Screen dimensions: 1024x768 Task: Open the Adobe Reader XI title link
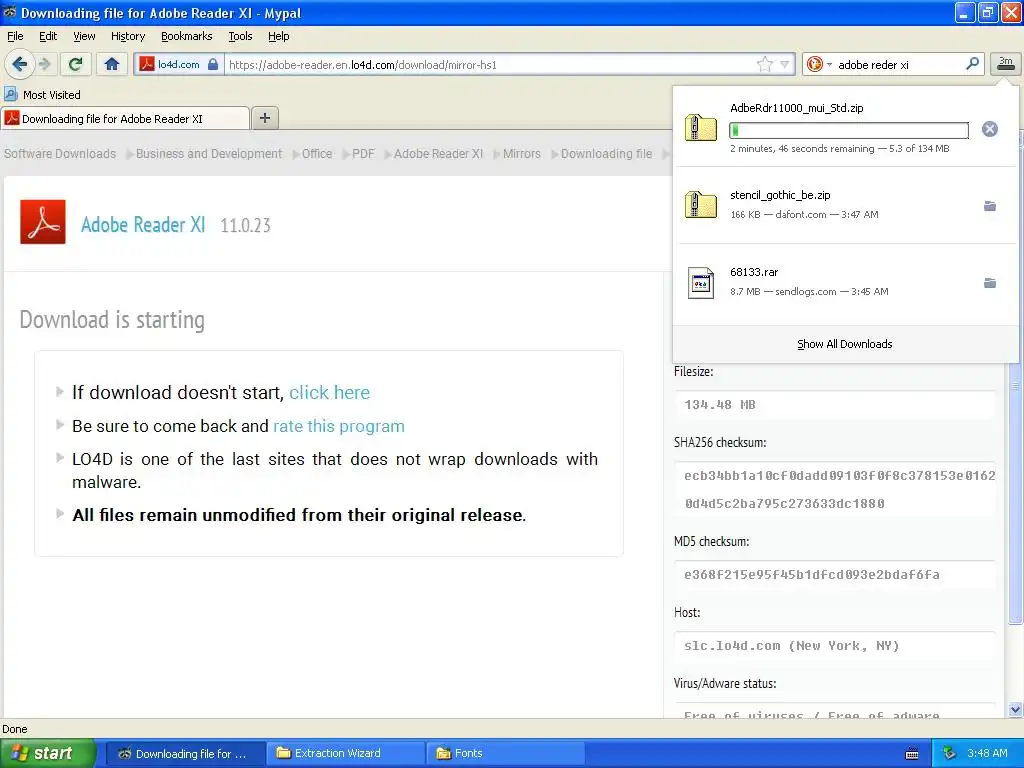pyautogui.click(x=143, y=225)
